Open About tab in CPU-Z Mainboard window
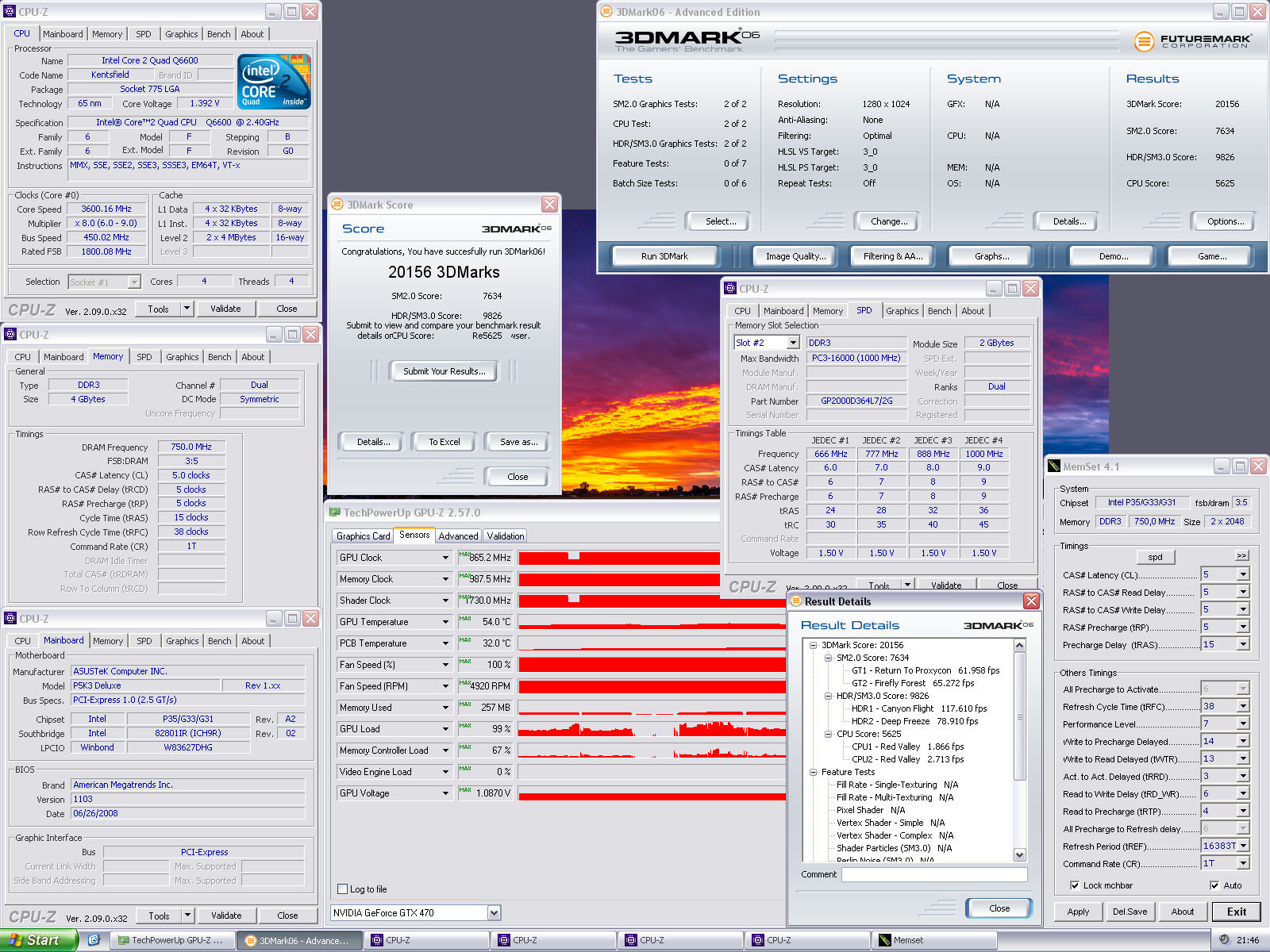The width and height of the screenshot is (1270, 952). point(253,641)
